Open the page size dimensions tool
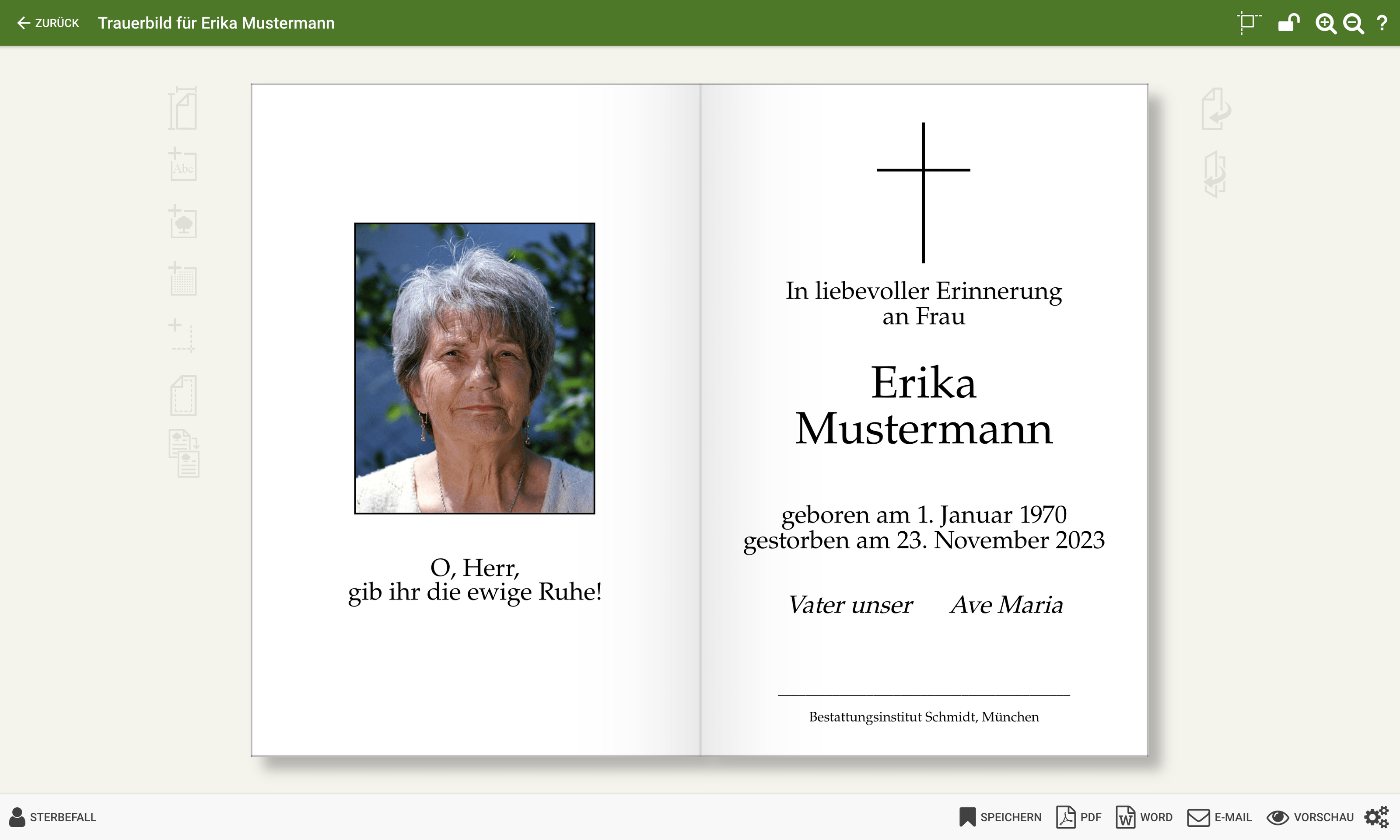 point(183,108)
